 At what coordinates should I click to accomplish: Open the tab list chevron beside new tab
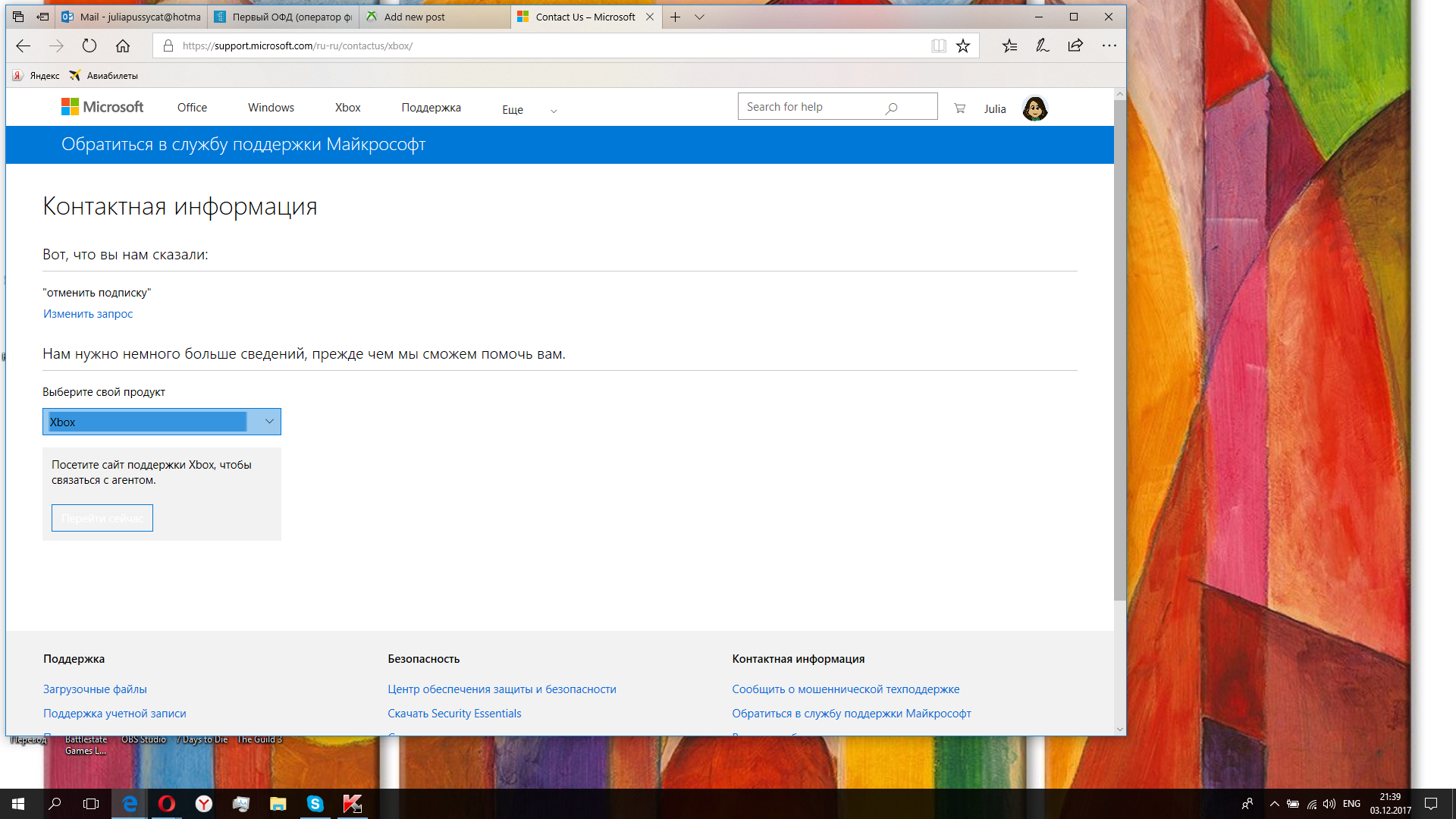(x=699, y=17)
